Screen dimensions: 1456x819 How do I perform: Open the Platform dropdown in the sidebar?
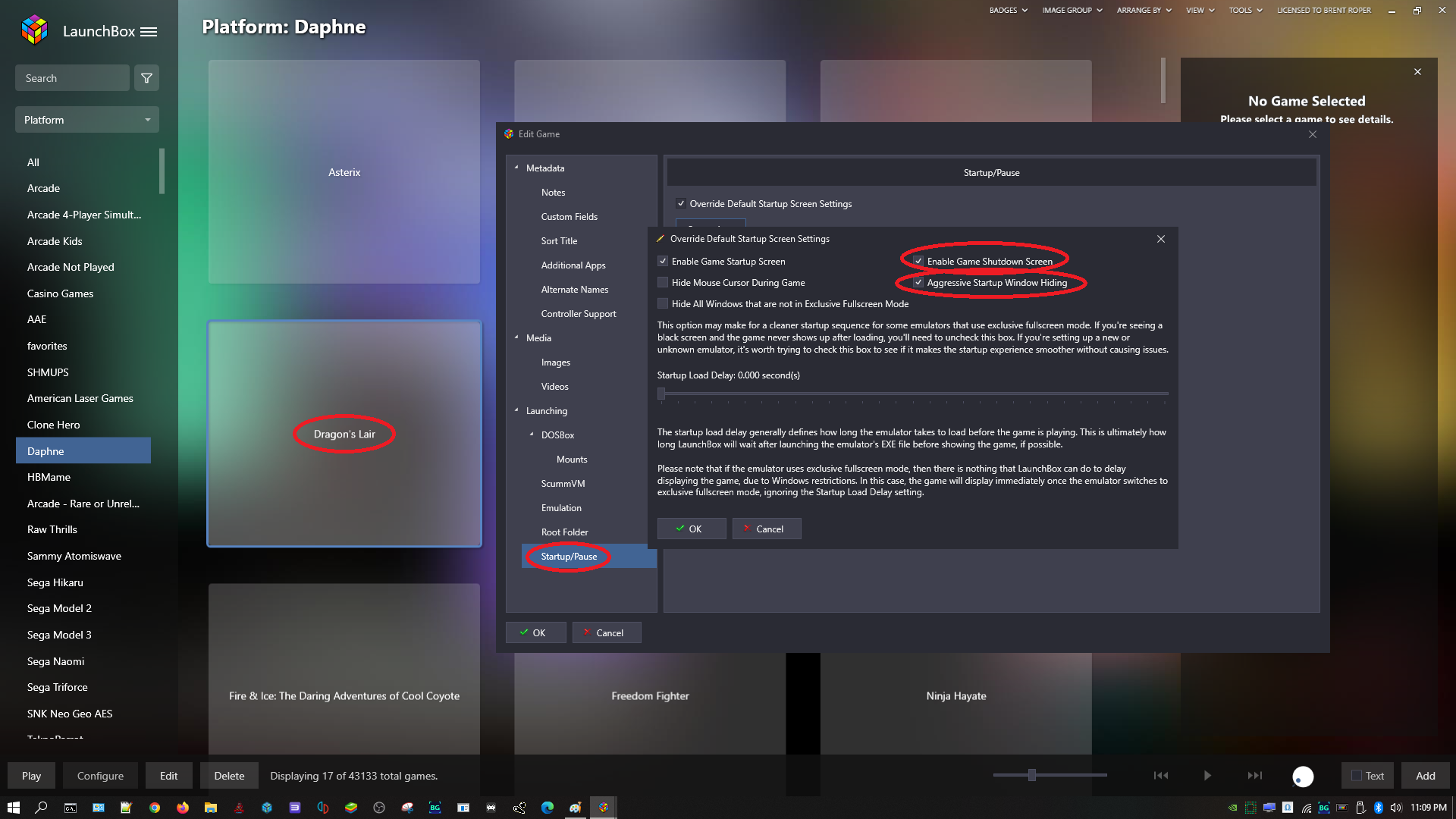pos(87,120)
